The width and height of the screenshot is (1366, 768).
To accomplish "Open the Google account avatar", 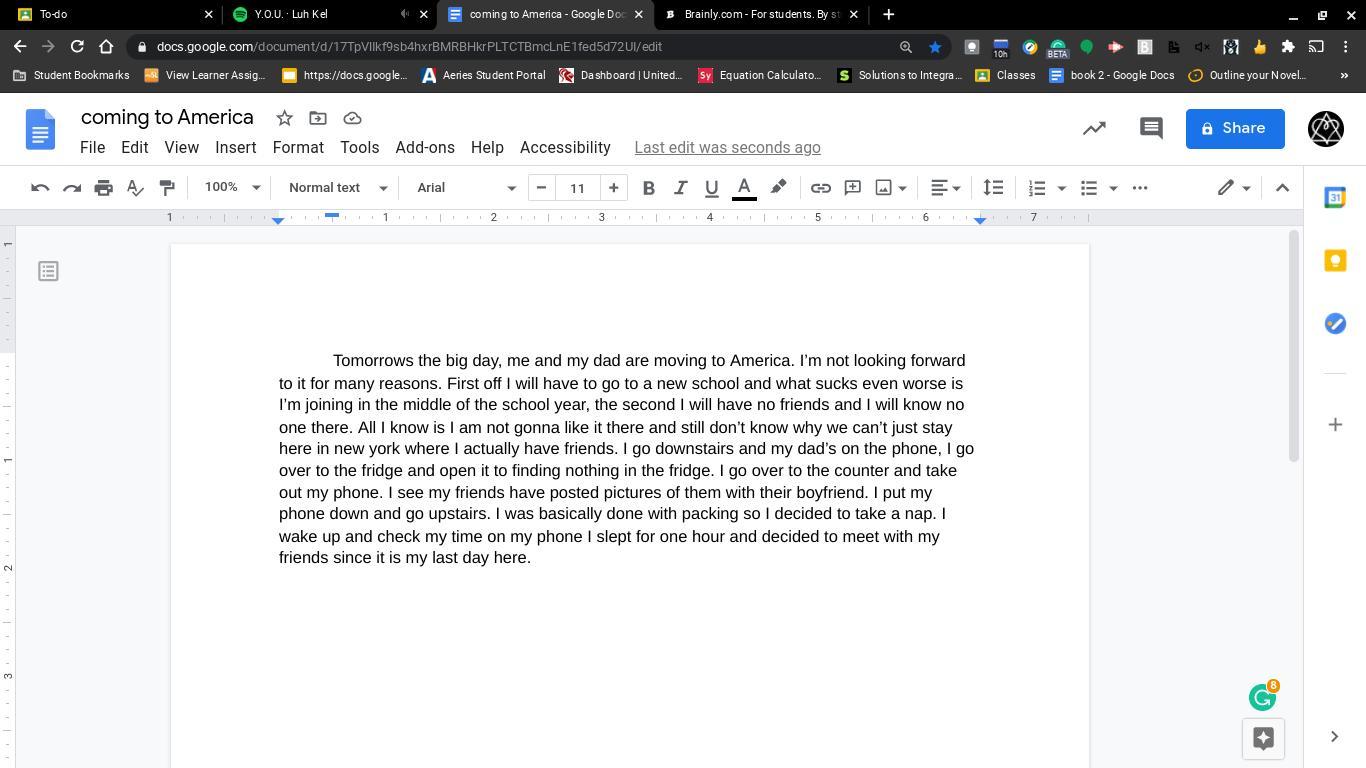I will 1326,128.
